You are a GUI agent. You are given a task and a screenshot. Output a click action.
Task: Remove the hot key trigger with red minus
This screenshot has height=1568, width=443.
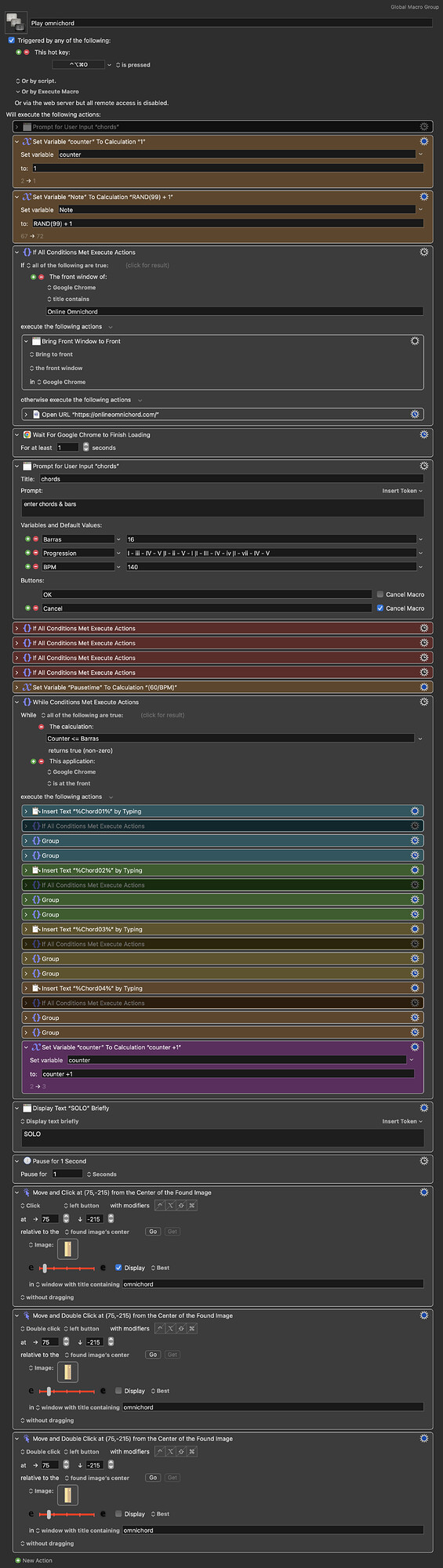(x=27, y=53)
